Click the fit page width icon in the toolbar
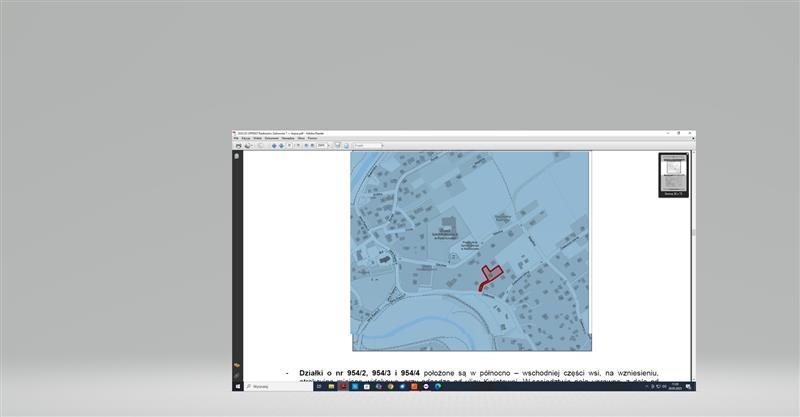 [x=338, y=145]
